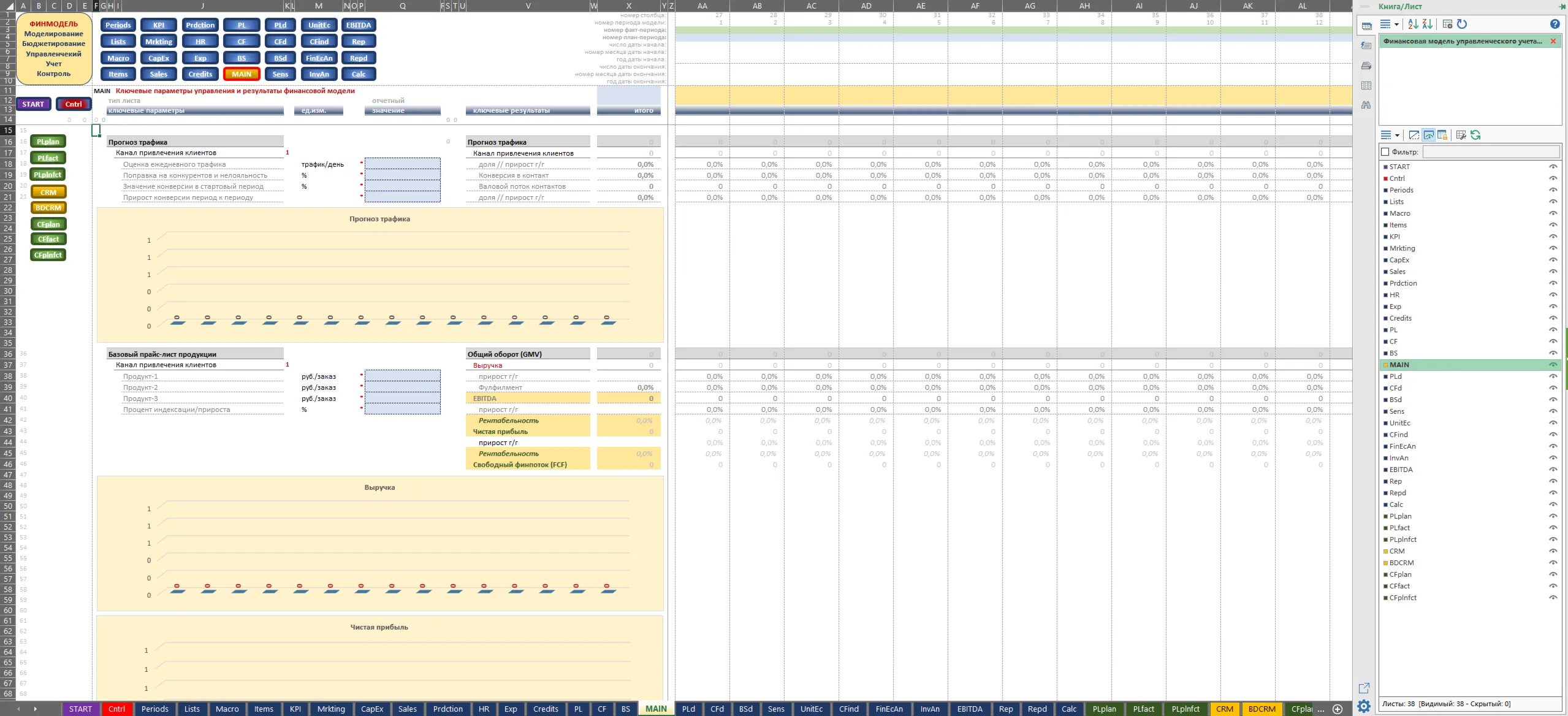Open the blue help question mark
The width and height of the screenshot is (1568, 716).
(1555, 24)
